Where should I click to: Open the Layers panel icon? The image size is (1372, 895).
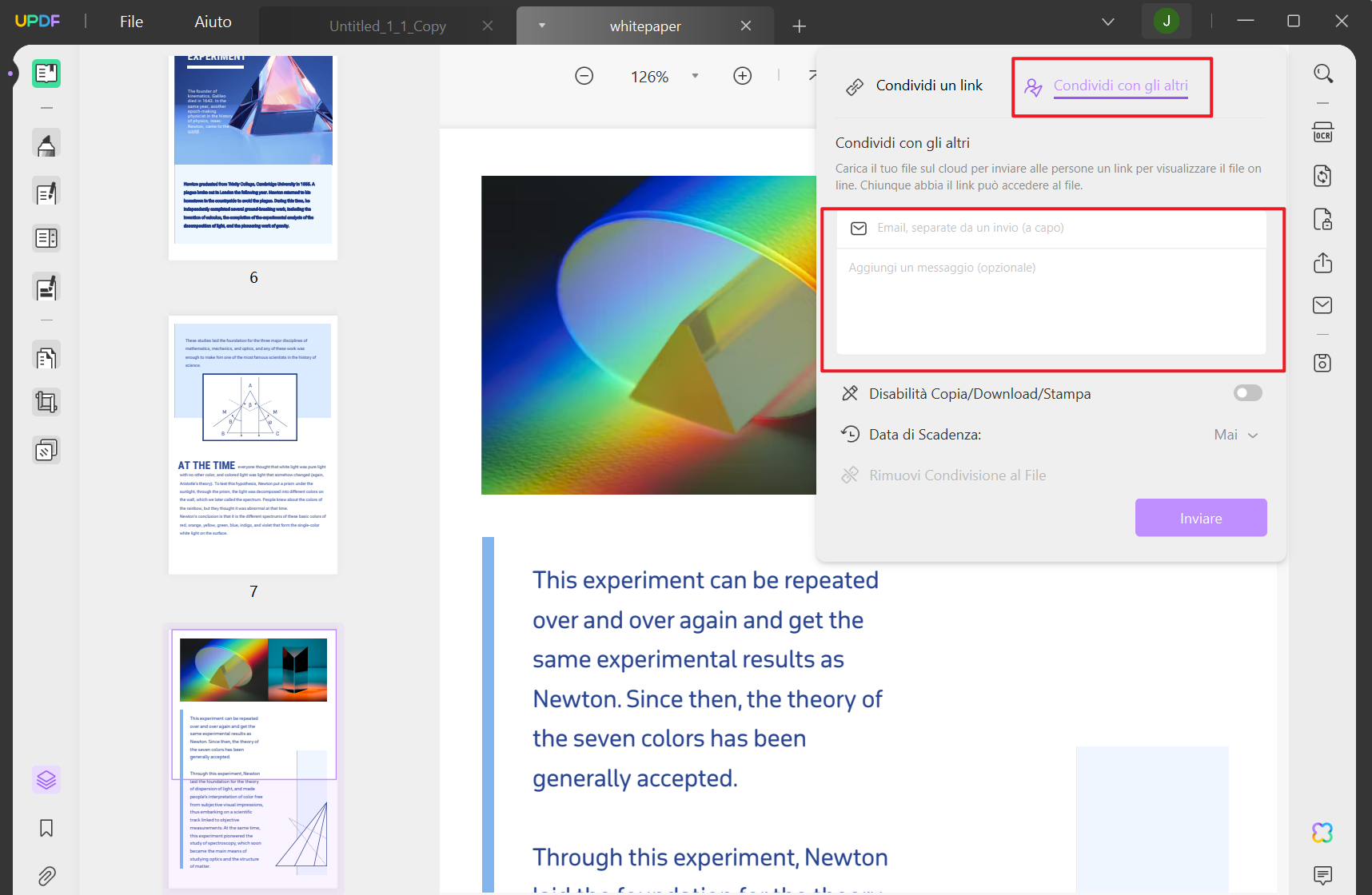click(46, 779)
